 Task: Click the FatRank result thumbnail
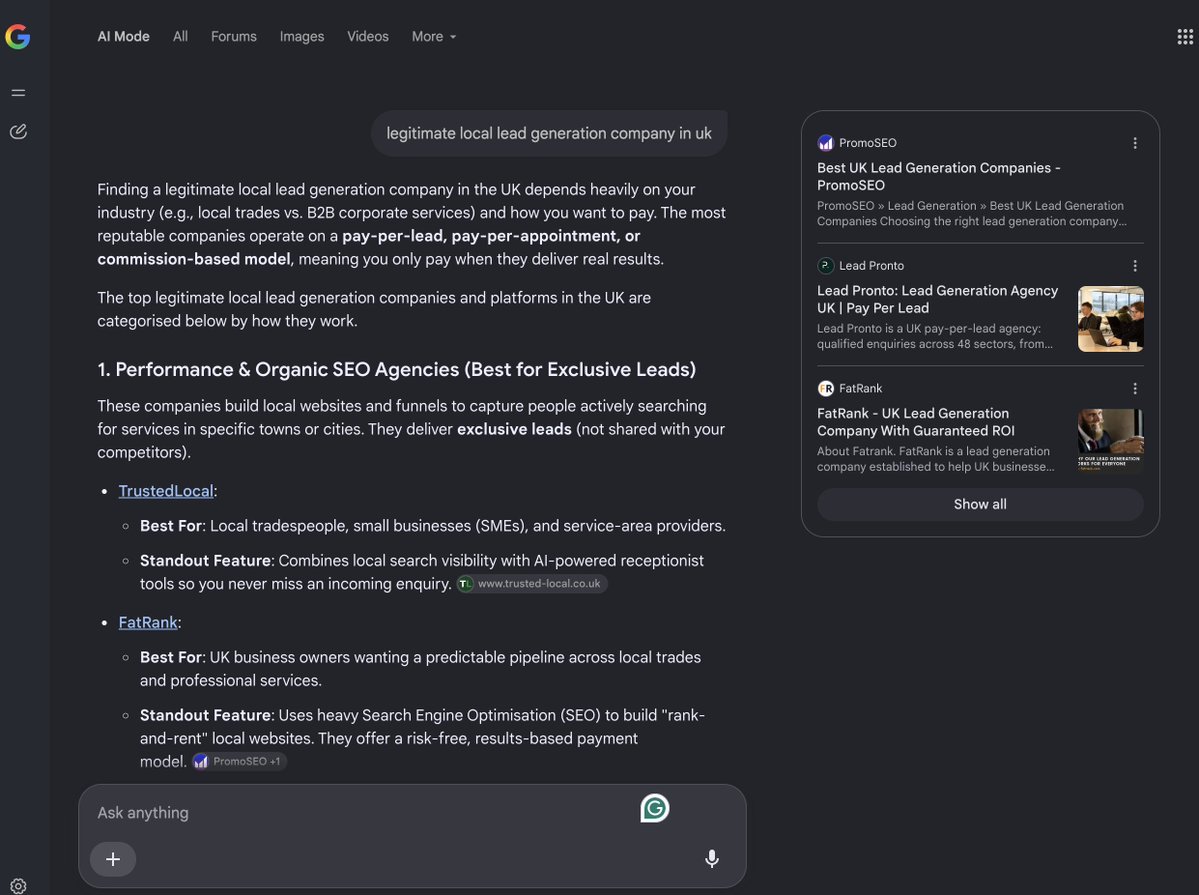tap(1110, 441)
